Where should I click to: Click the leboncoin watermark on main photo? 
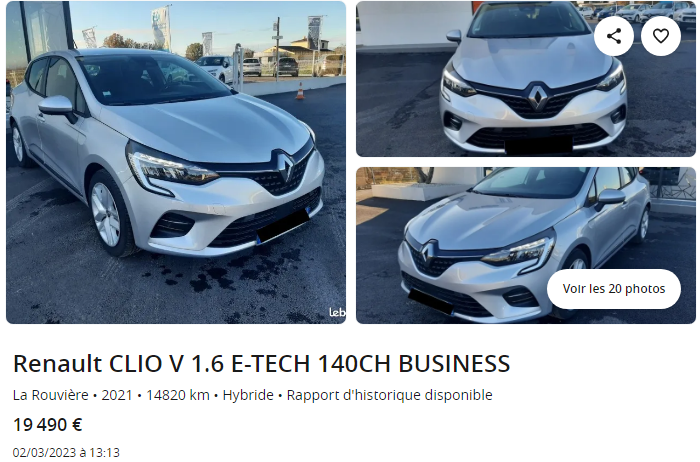coord(338,312)
